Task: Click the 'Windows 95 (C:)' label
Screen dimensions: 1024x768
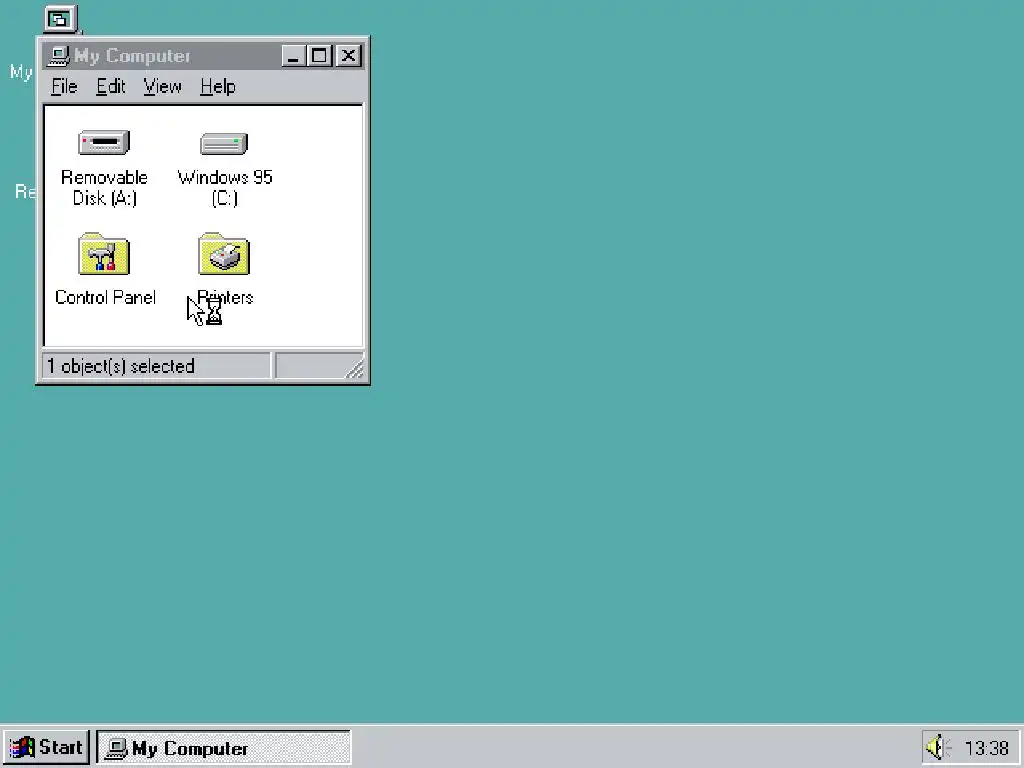Action: pos(225,187)
